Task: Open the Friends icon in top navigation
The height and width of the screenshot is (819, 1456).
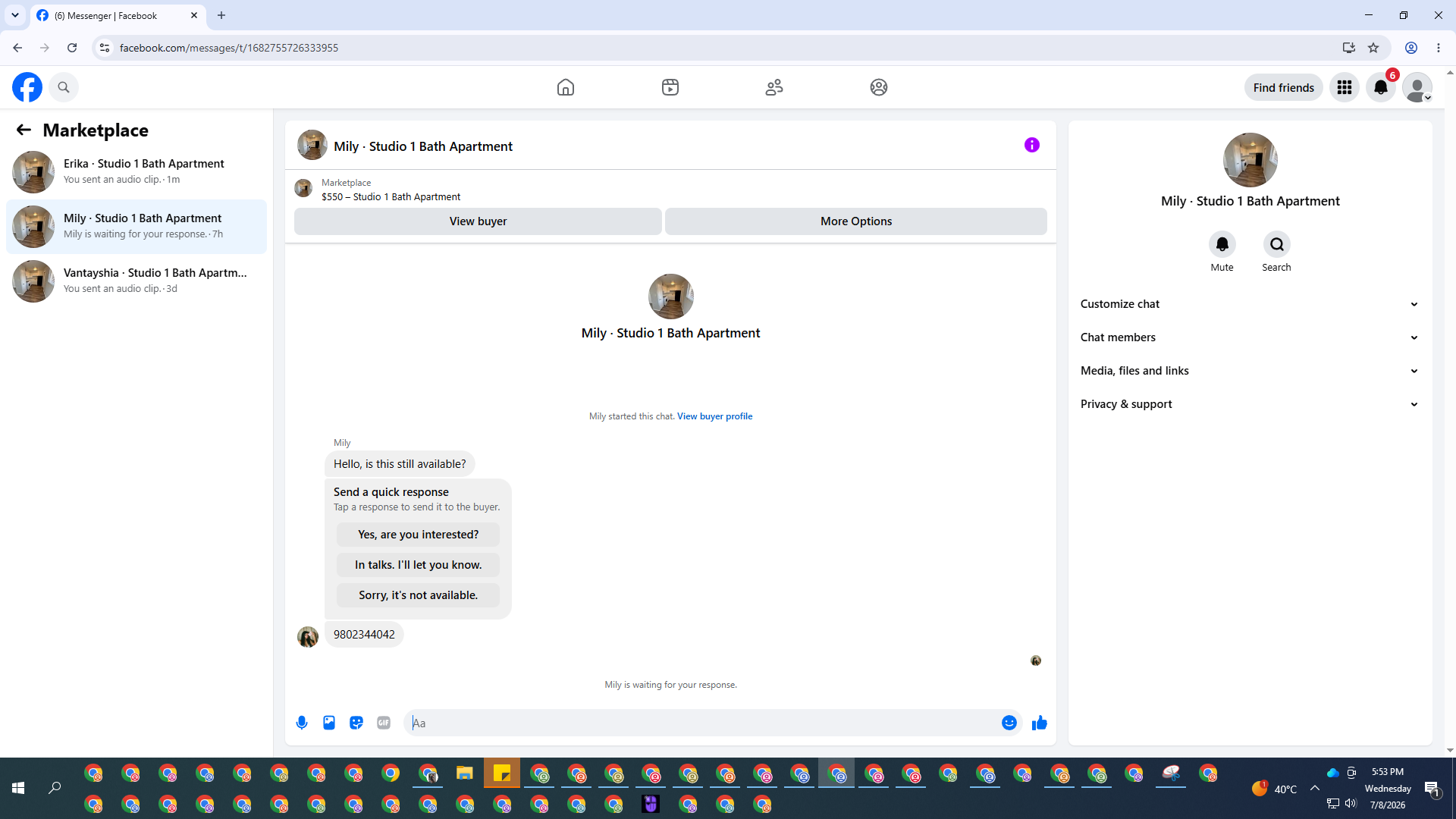Action: coord(774,87)
